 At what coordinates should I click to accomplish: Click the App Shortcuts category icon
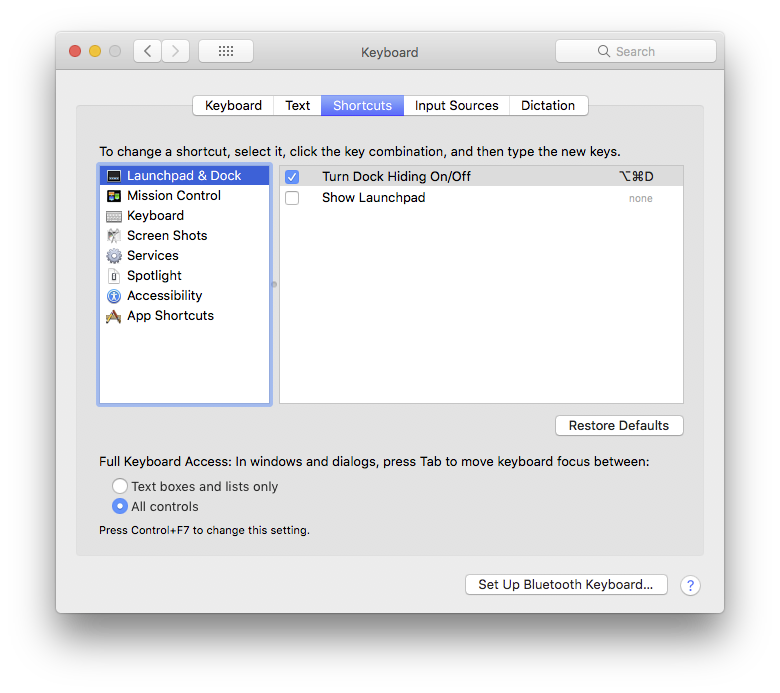[114, 316]
